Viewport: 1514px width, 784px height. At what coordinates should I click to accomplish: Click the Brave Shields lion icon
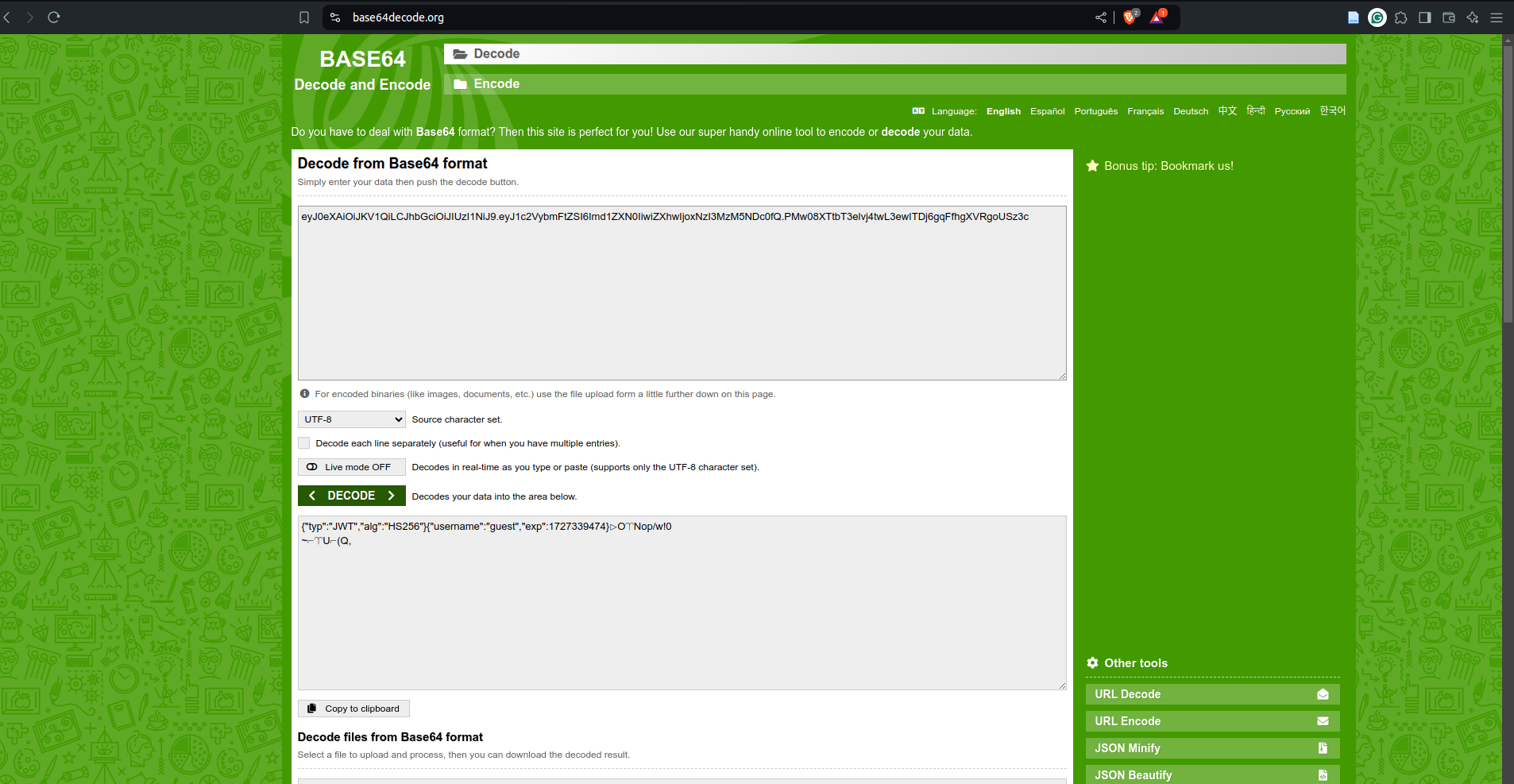[1130, 17]
